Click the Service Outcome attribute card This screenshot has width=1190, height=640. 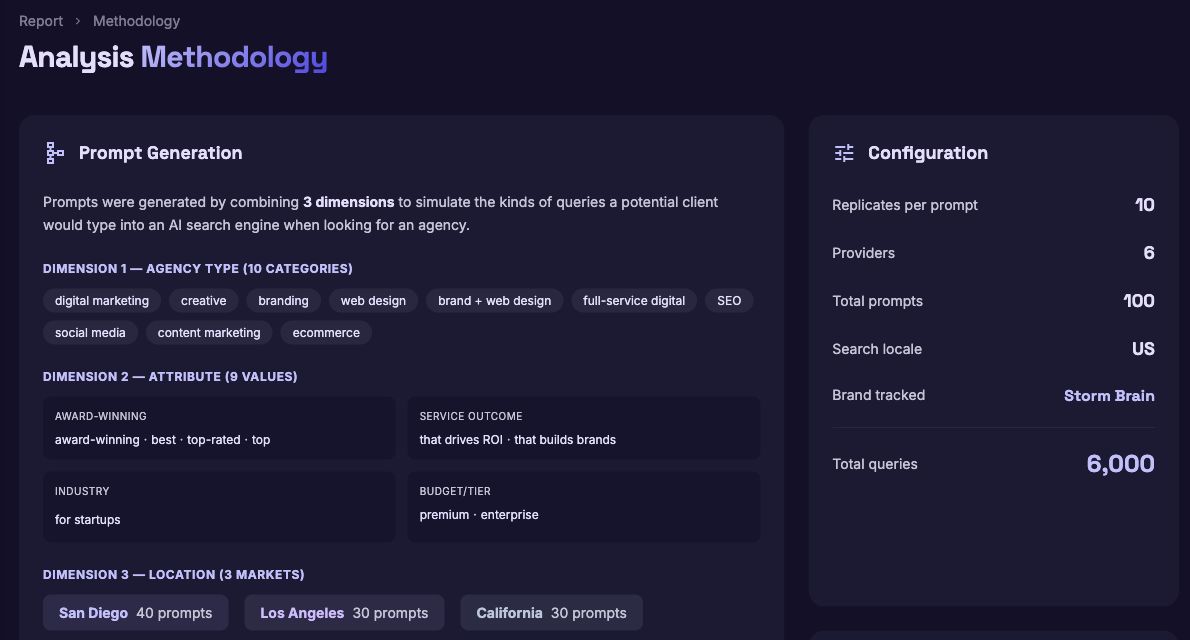tap(584, 428)
